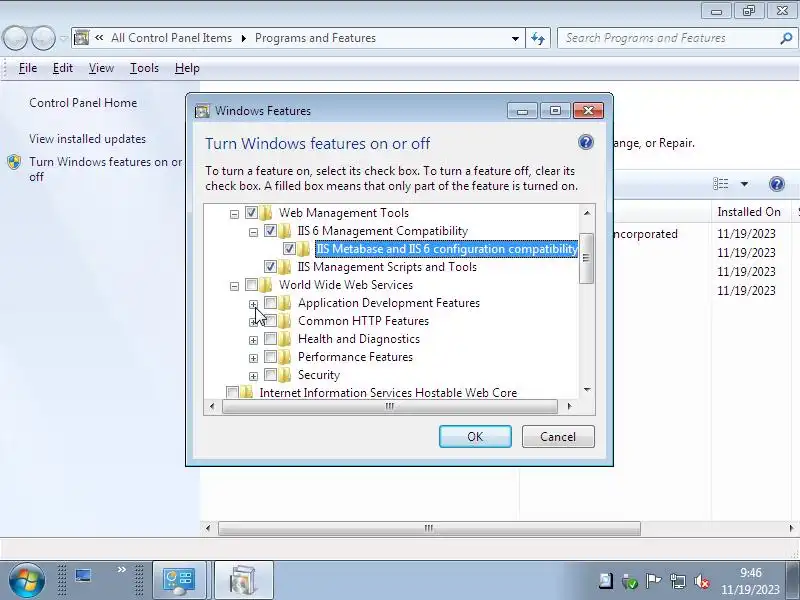
Task: Click the refresh button next to address bar
Action: point(538,38)
